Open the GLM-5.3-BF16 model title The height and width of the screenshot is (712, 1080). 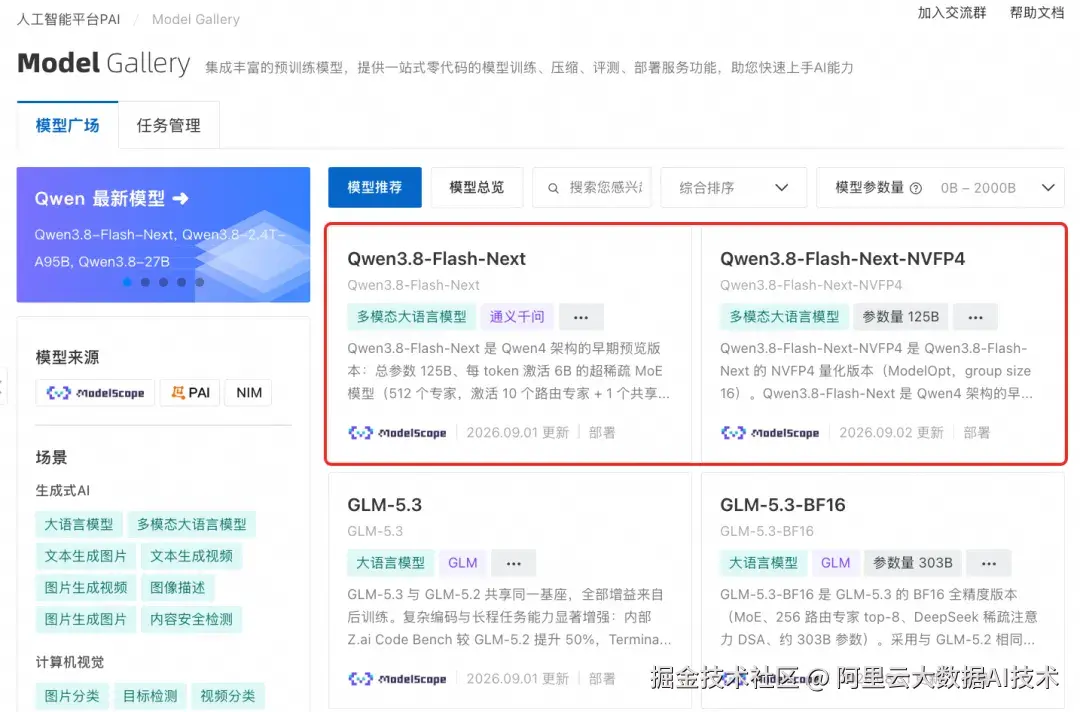[x=782, y=505]
